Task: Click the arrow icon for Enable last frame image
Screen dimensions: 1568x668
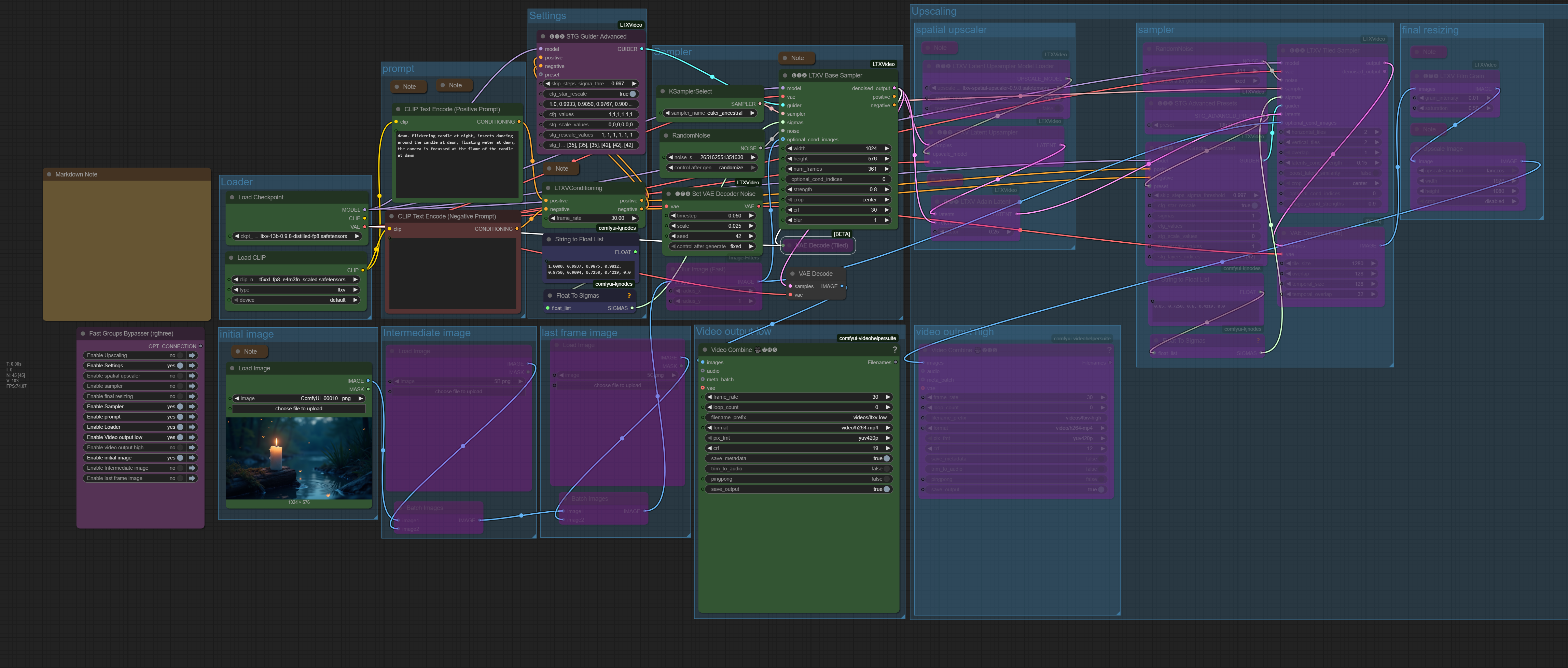Action: 192,478
